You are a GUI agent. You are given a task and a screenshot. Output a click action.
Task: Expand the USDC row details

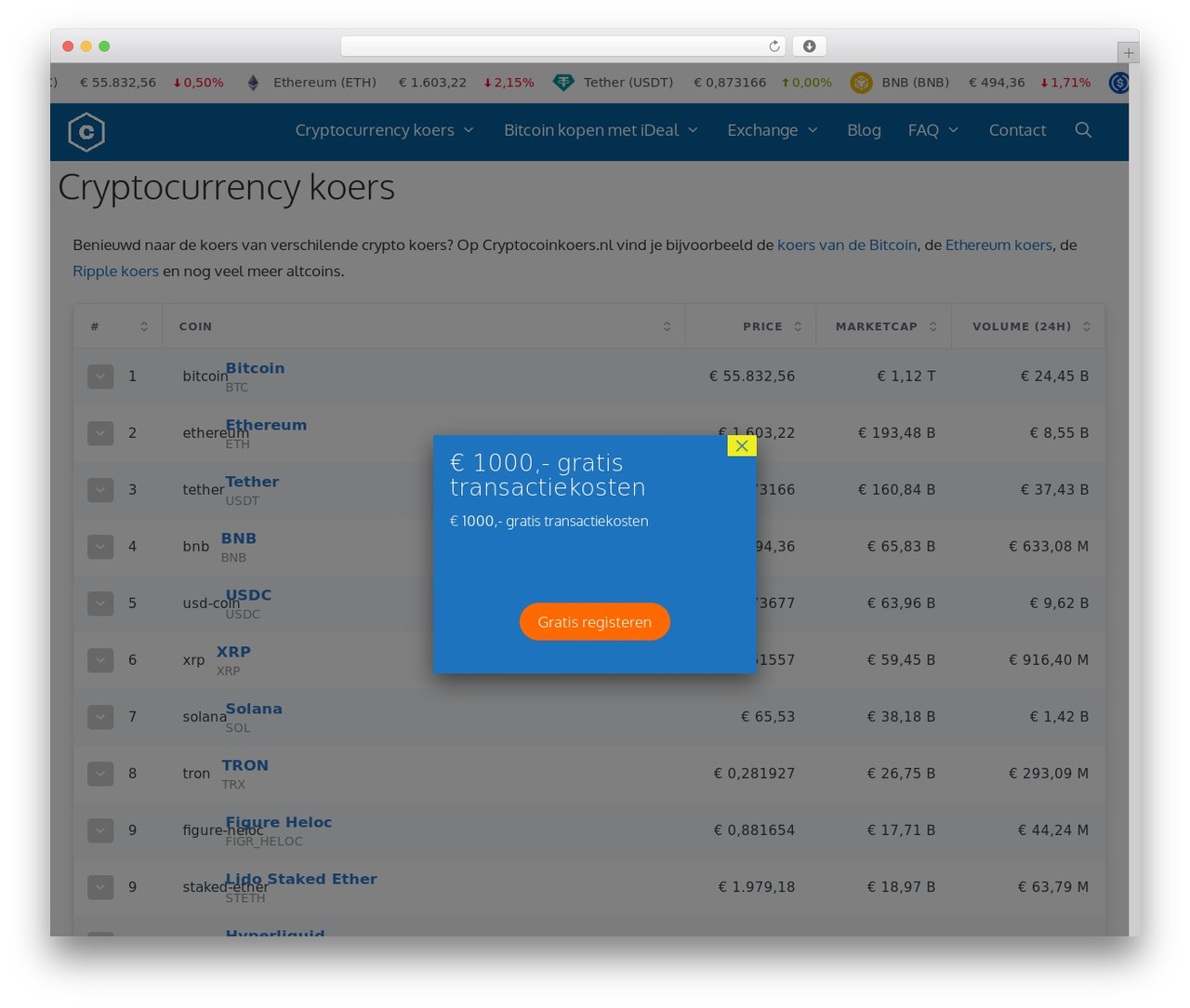pyautogui.click(x=100, y=603)
